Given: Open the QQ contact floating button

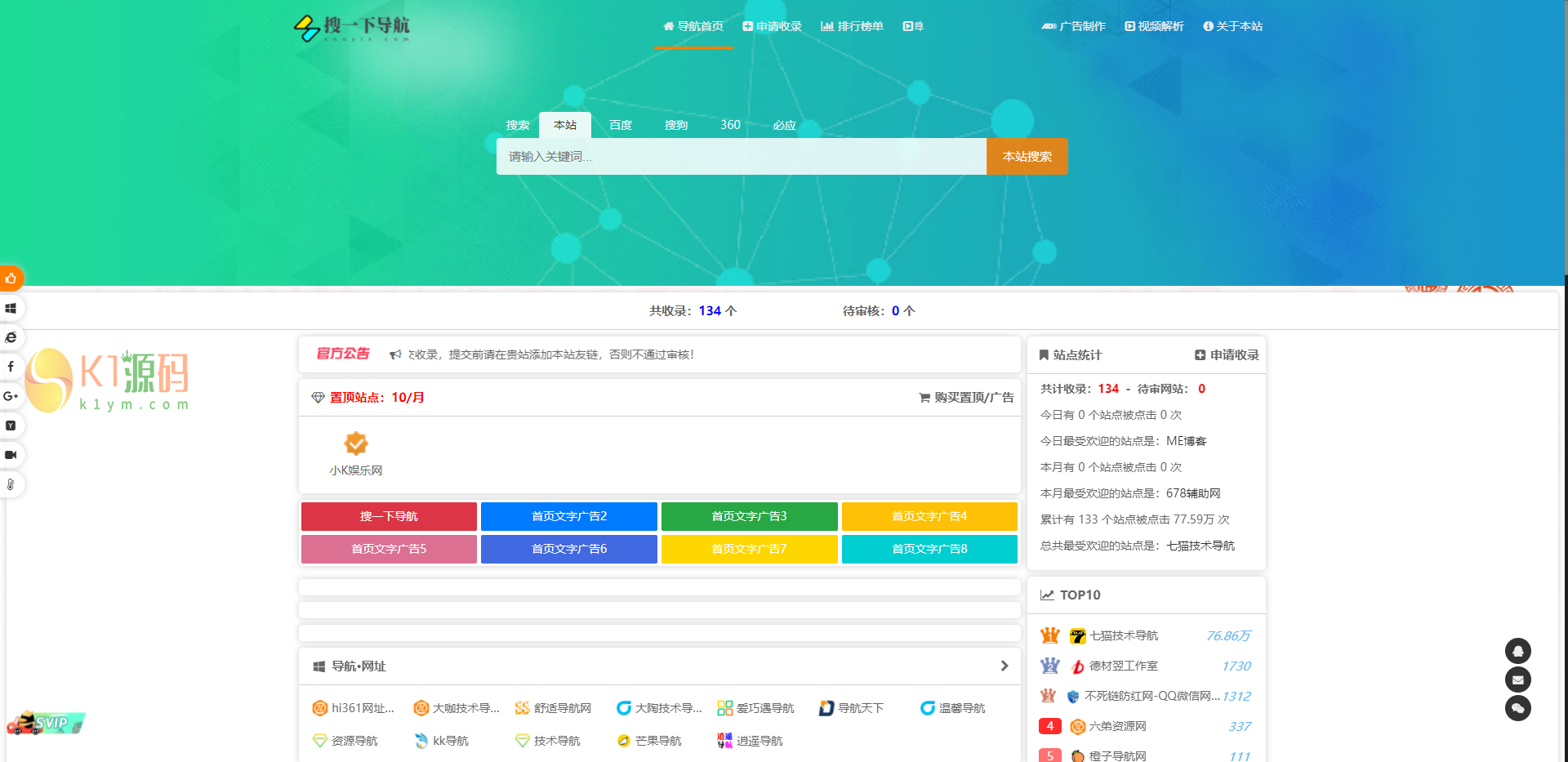Looking at the screenshot, I should tap(1518, 651).
